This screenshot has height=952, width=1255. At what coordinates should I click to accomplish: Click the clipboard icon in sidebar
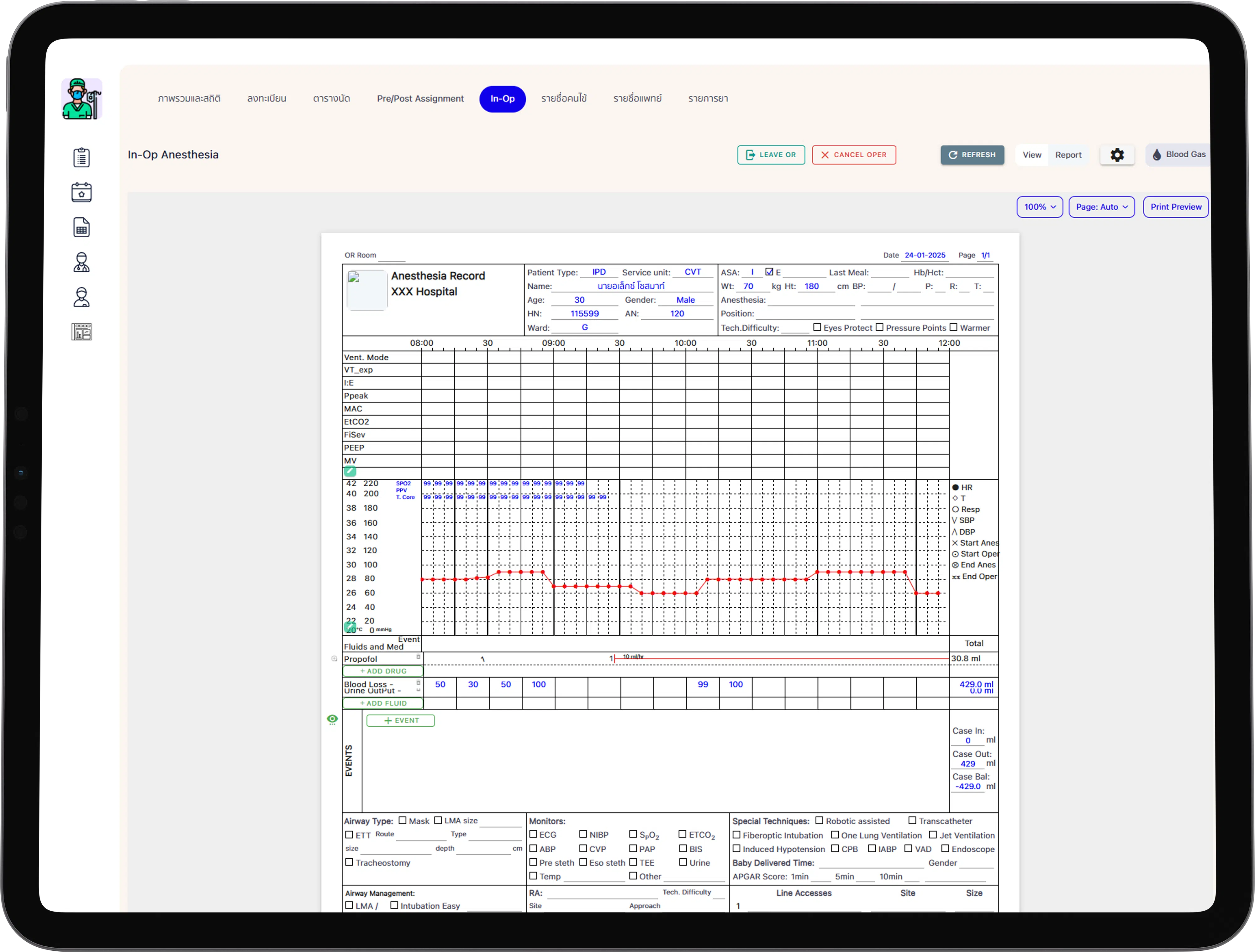tap(82, 157)
